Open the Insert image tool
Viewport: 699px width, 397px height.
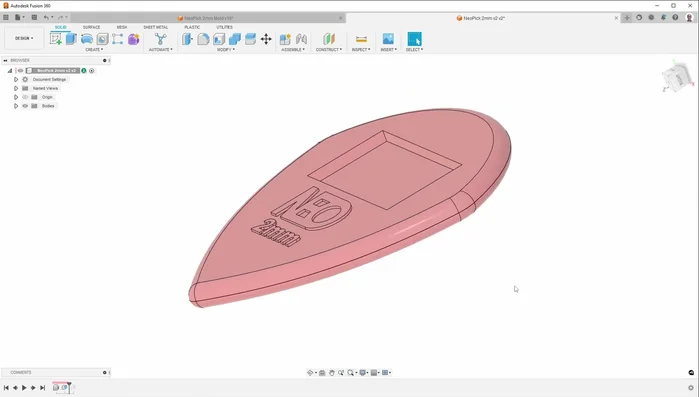click(388, 39)
